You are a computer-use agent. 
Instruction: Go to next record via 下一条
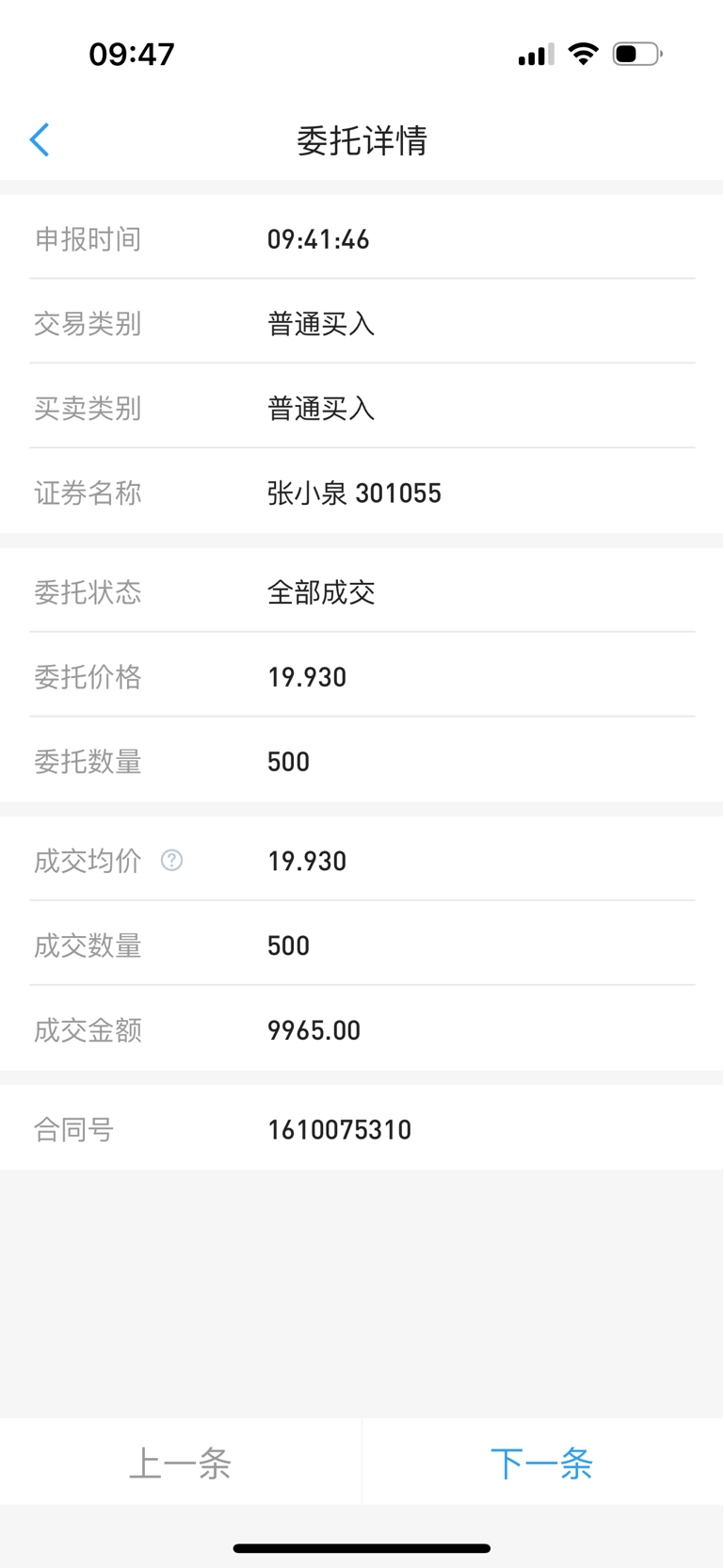pyautogui.click(x=542, y=1463)
